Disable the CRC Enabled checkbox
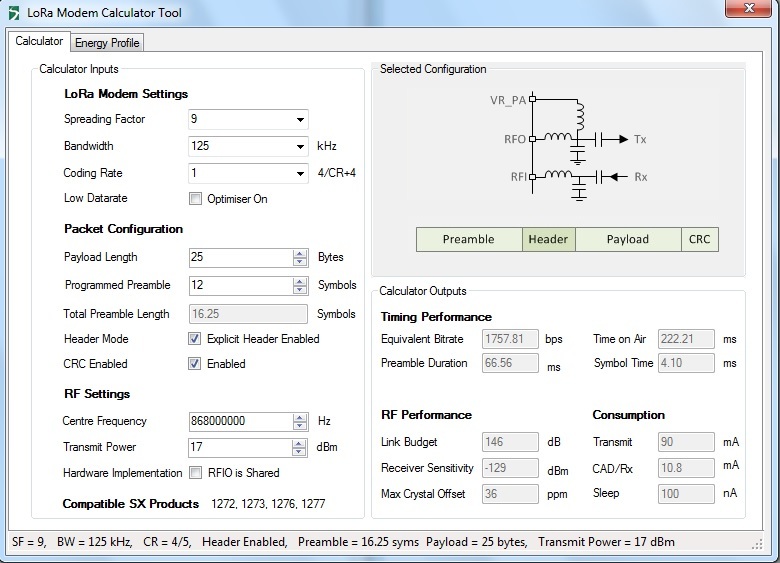 click(196, 364)
